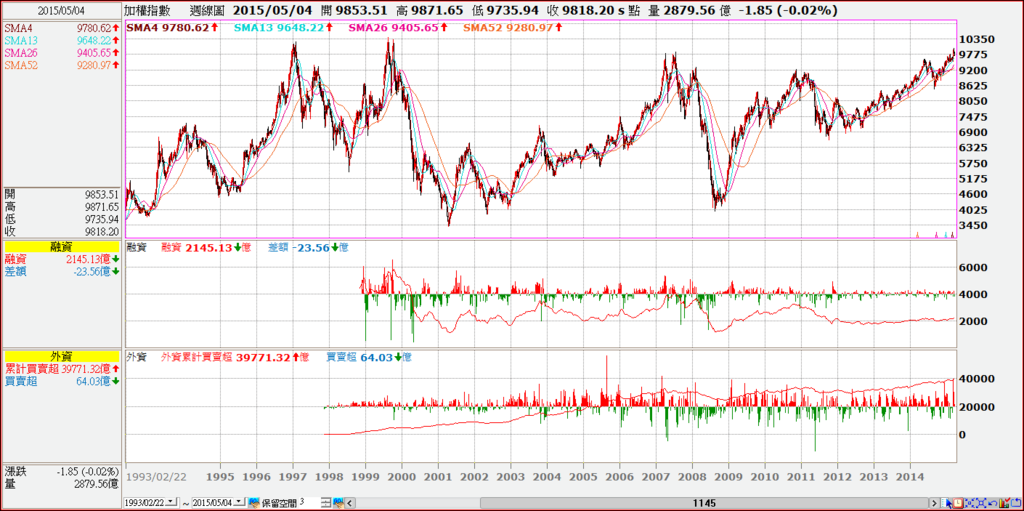Open the start date 1993/02/22 dropdown
1024x511 pixels.
(171, 502)
